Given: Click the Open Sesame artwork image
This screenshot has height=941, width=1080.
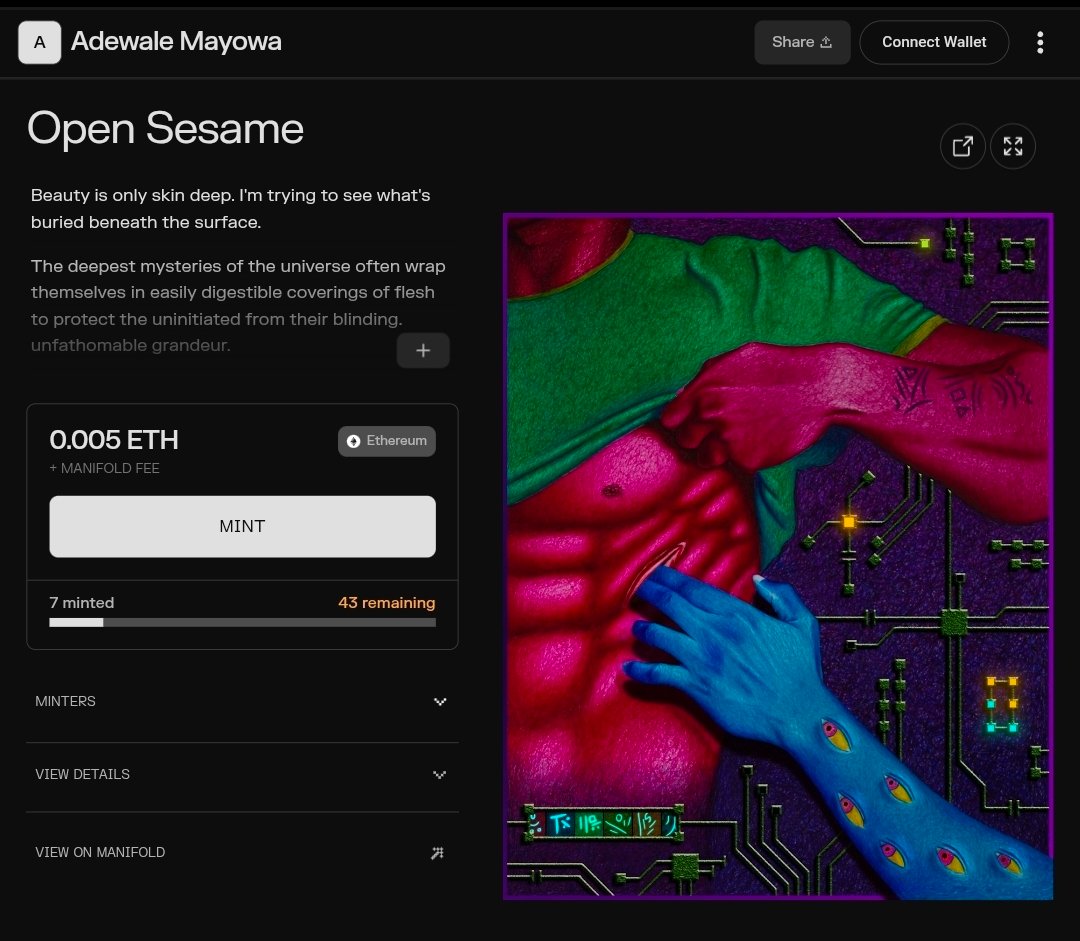Looking at the screenshot, I should coord(778,557).
